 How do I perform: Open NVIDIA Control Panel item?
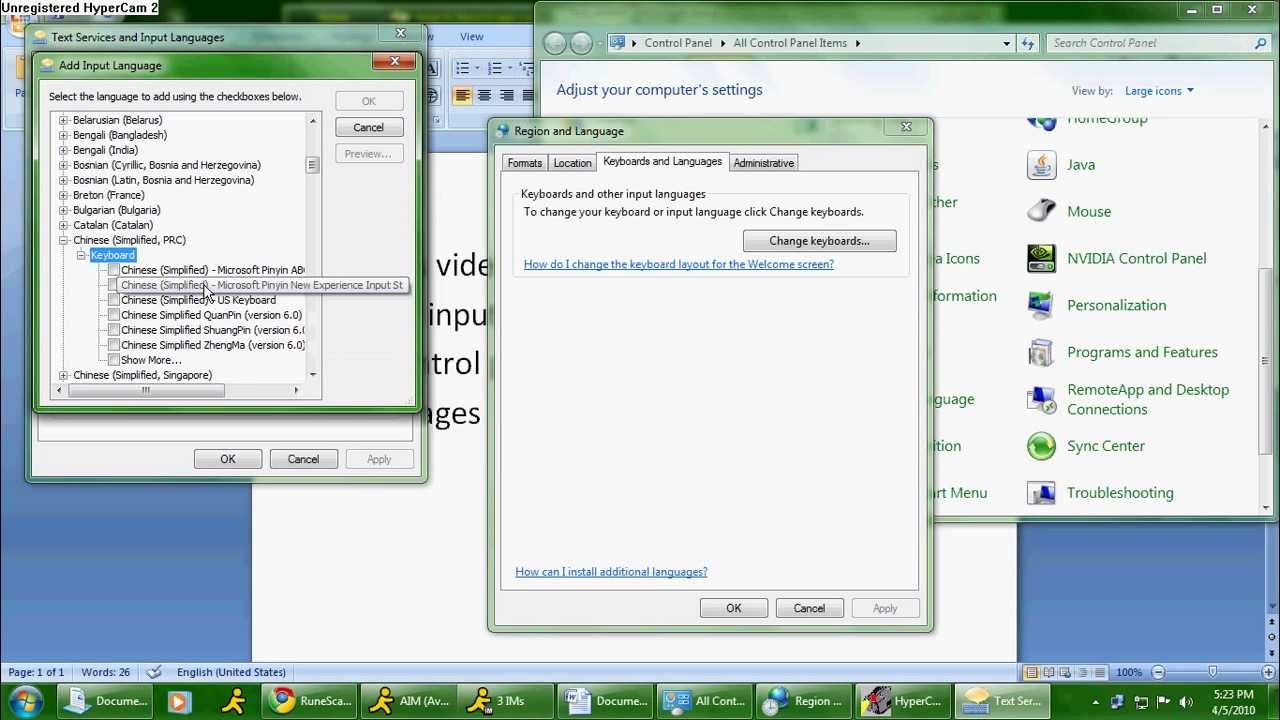[x=1117, y=258]
